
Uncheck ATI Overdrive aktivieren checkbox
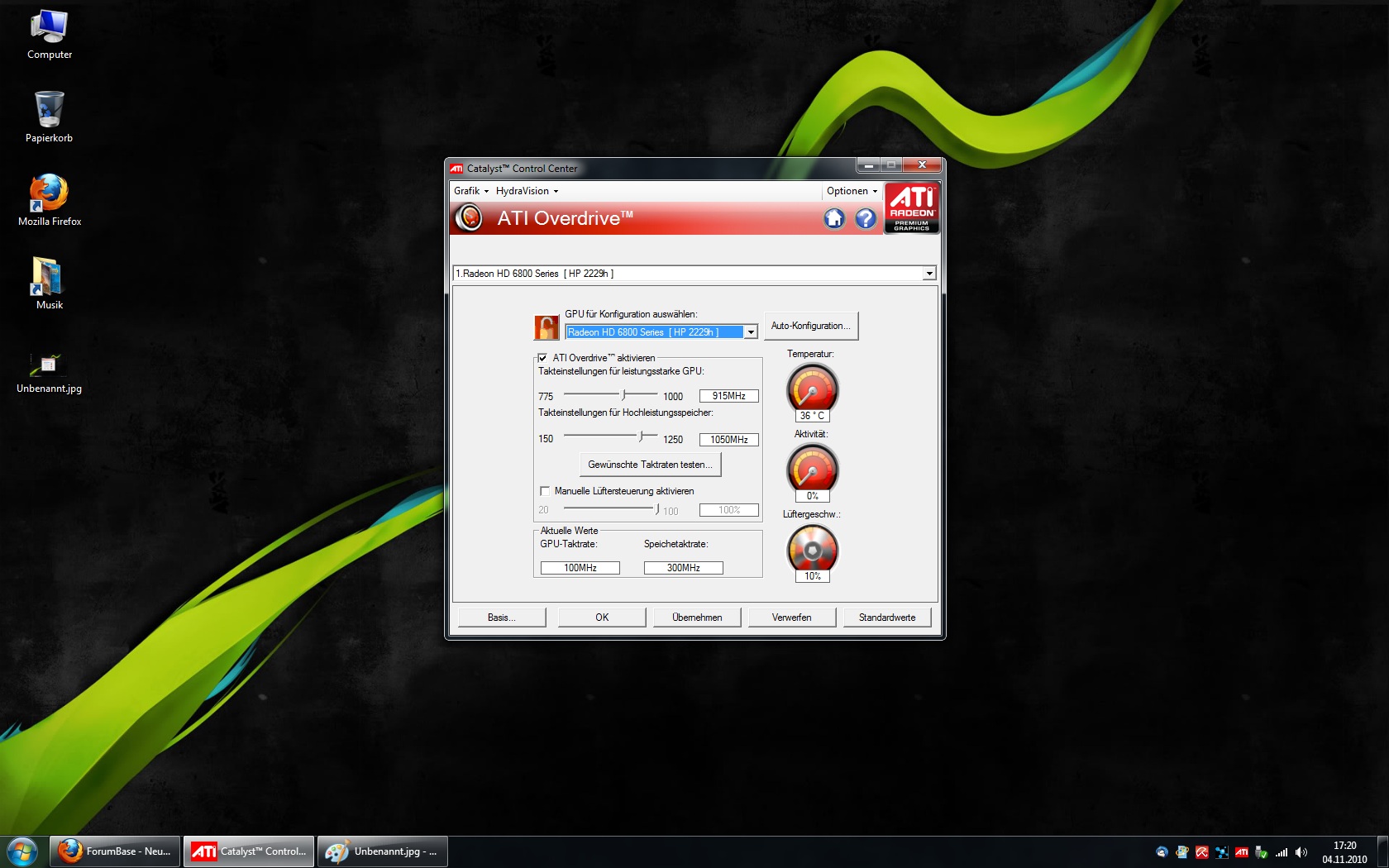(542, 358)
